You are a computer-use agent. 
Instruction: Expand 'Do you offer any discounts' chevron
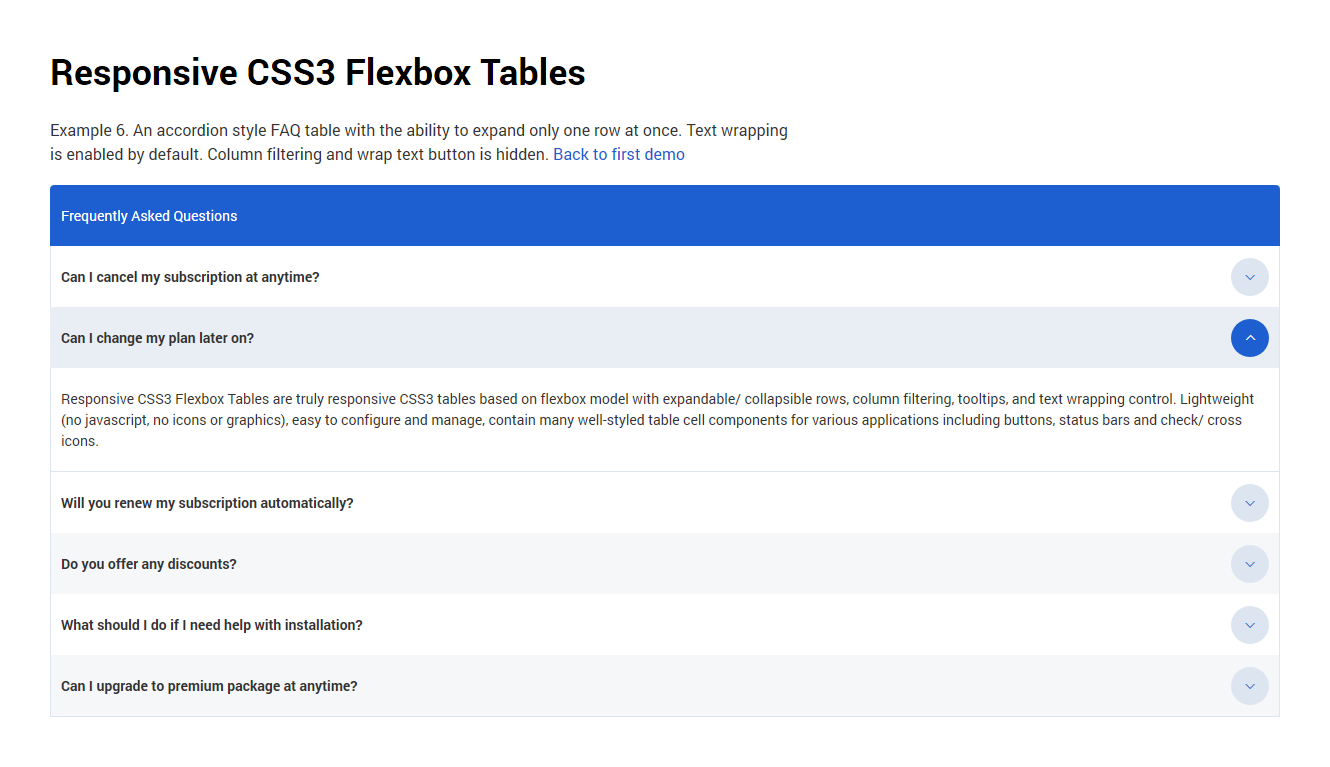[x=1249, y=564]
